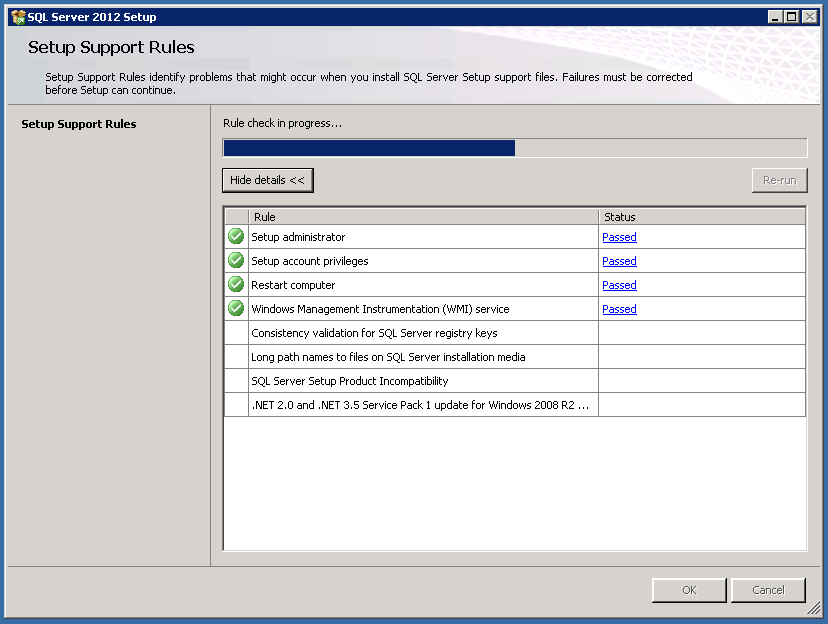Open Passed link for Setup administrator
This screenshot has height=624, width=828.
pyautogui.click(x=619, y=237)
